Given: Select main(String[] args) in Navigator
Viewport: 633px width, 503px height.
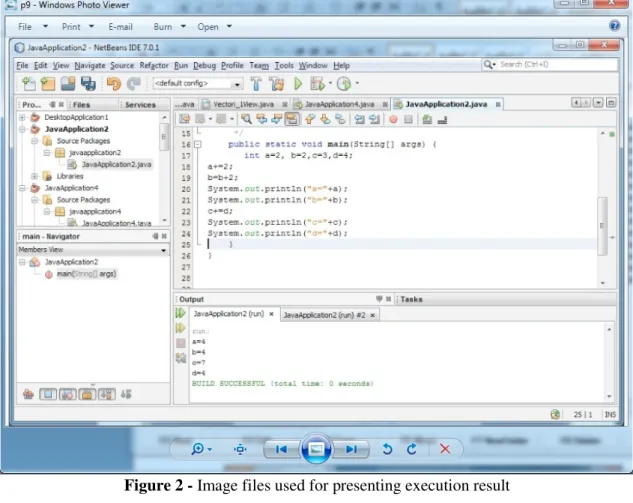Looking at the screenshot, I should pyautogui.click(x=86, y=274).
